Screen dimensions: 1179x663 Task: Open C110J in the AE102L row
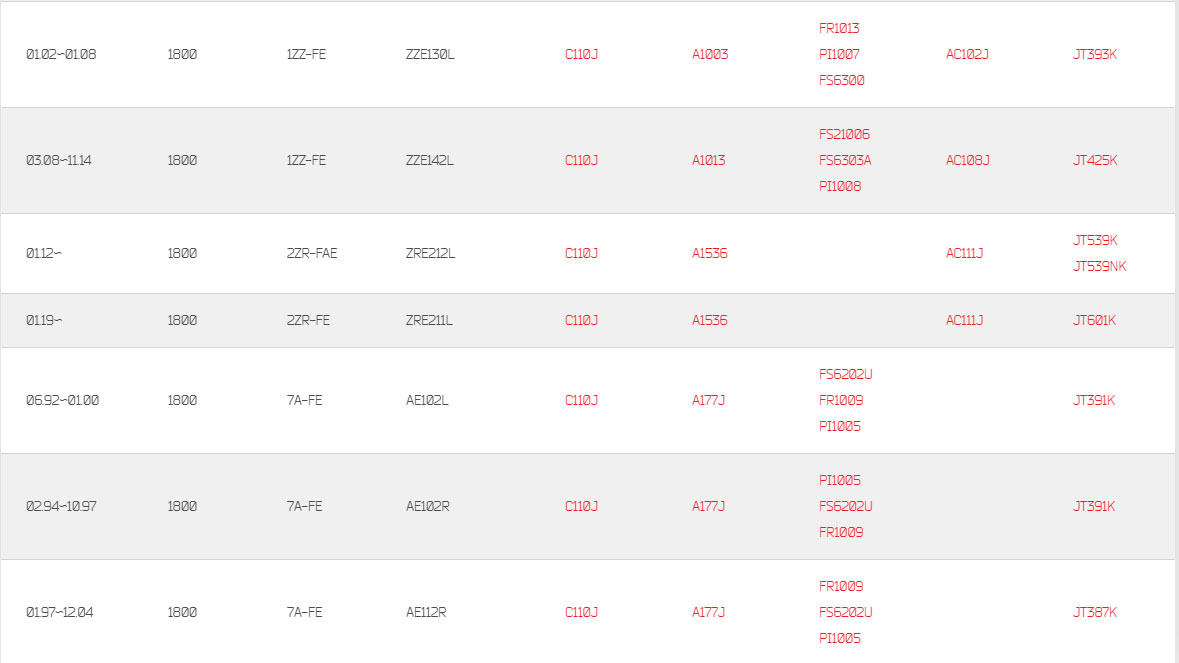click(x=581, y=401)
